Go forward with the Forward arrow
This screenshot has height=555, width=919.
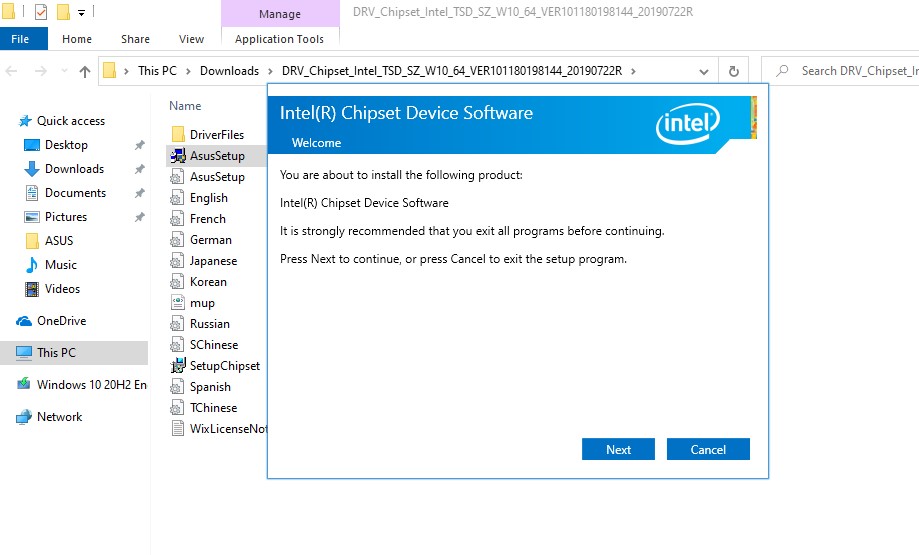click(x=40, y=71)
